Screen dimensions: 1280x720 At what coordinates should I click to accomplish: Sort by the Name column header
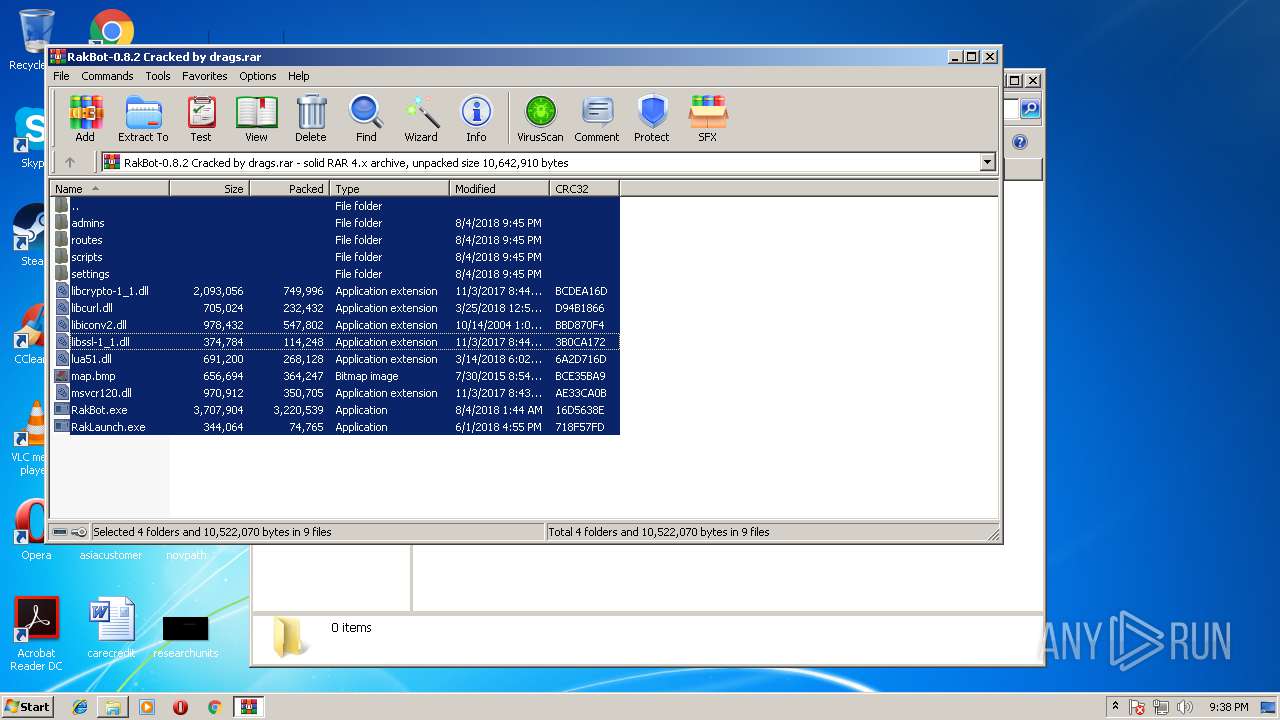click(x=110, y=188)
